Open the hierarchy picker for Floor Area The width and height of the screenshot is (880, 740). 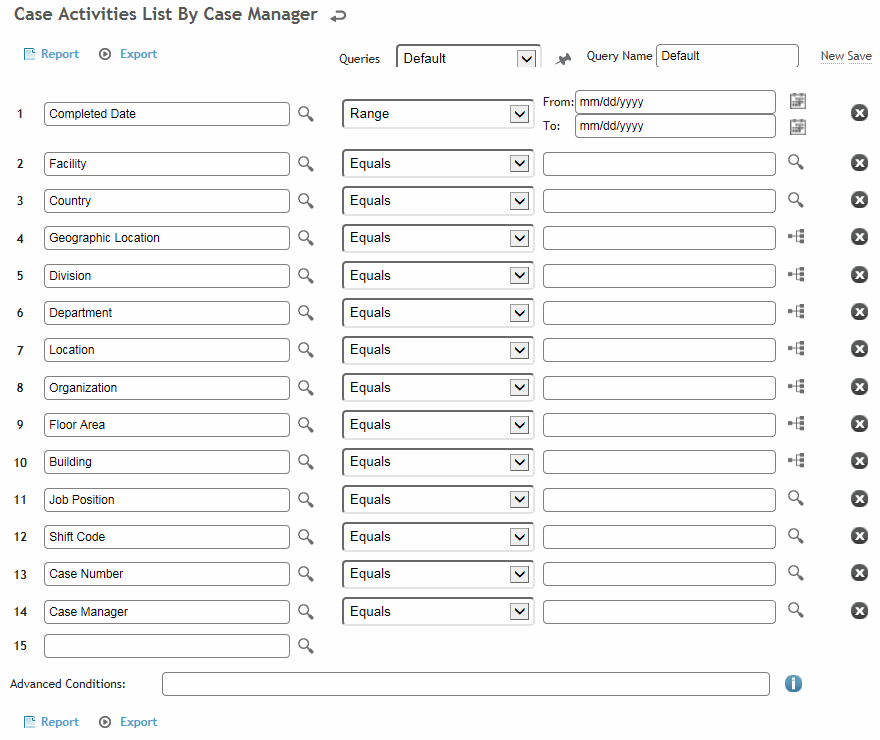[796, 423]
